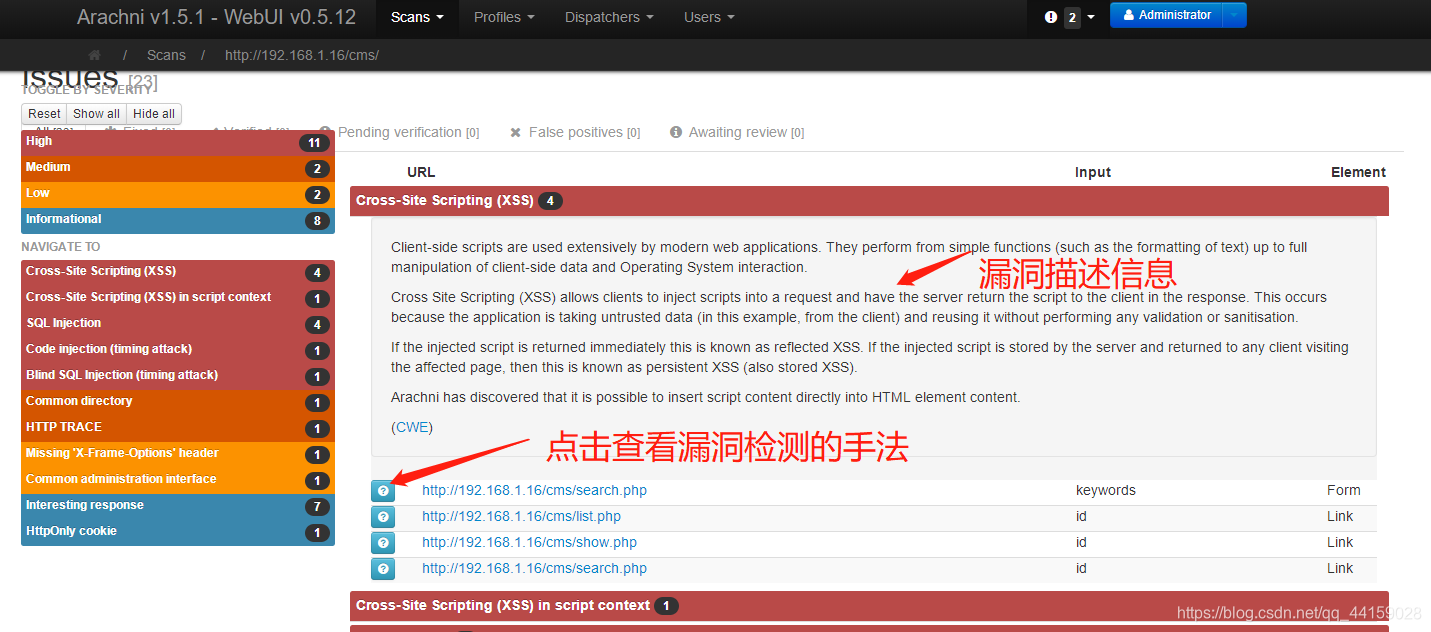The image size is (1431, 632).
Task: Navigate to HTTP TRACE issue
Action: (178, 428)
